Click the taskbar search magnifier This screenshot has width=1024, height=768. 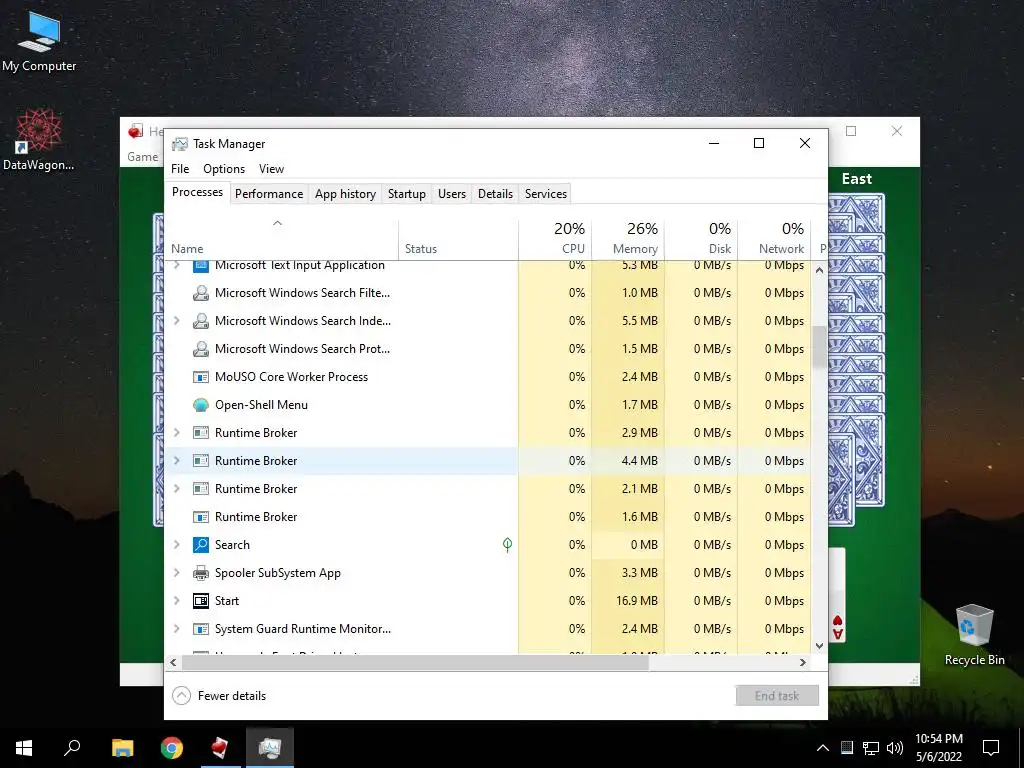[x=72, y=748]
